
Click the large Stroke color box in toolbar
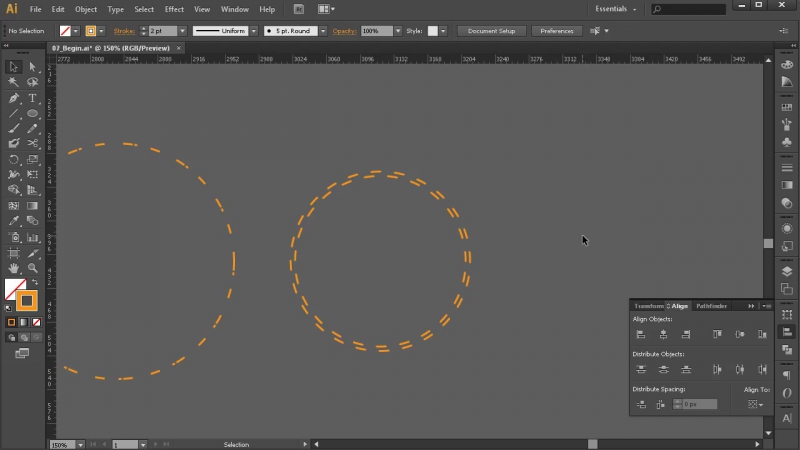click(x=27, y=301)
